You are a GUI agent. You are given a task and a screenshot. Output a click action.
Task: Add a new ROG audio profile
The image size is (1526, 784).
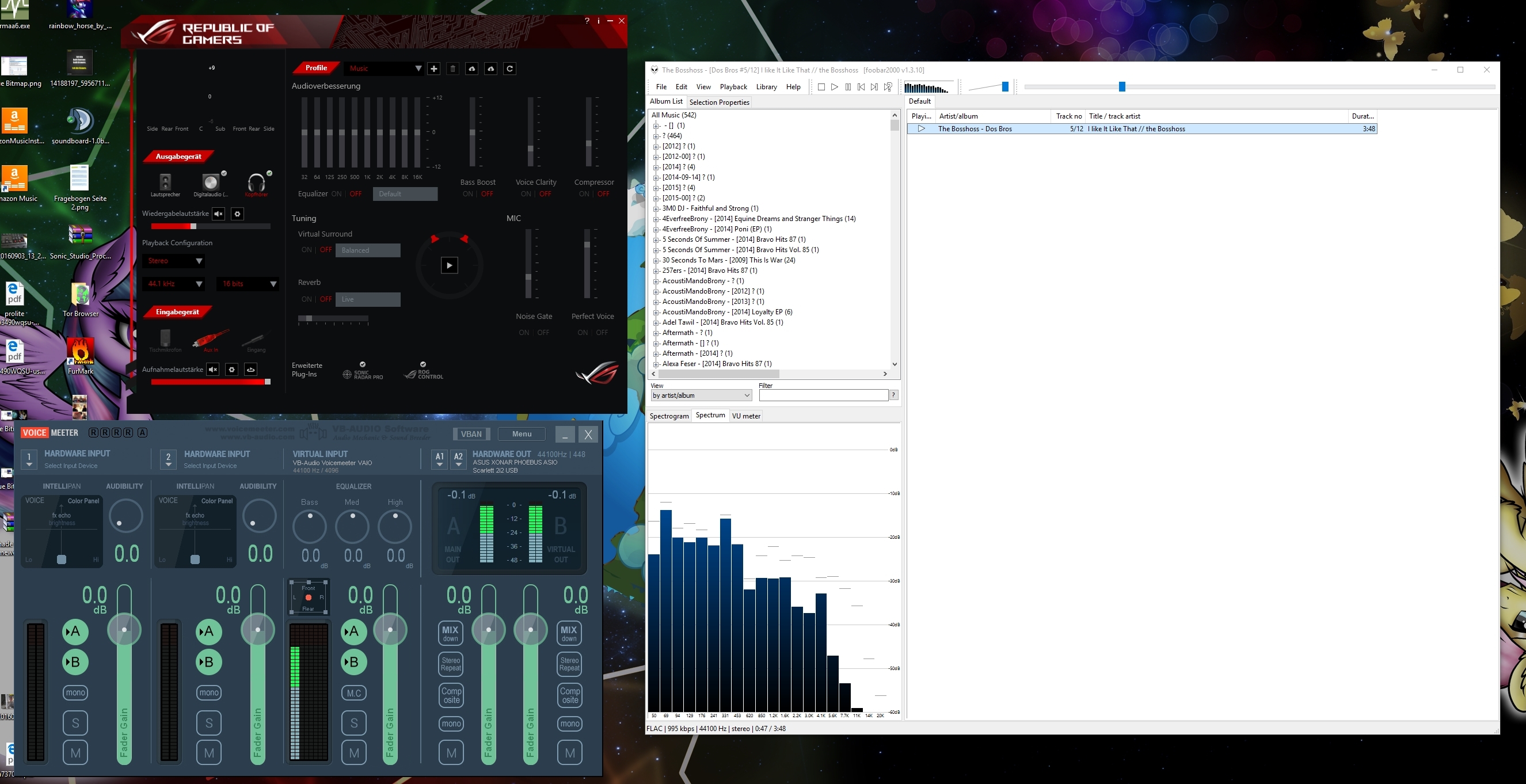tap(433, 68)
